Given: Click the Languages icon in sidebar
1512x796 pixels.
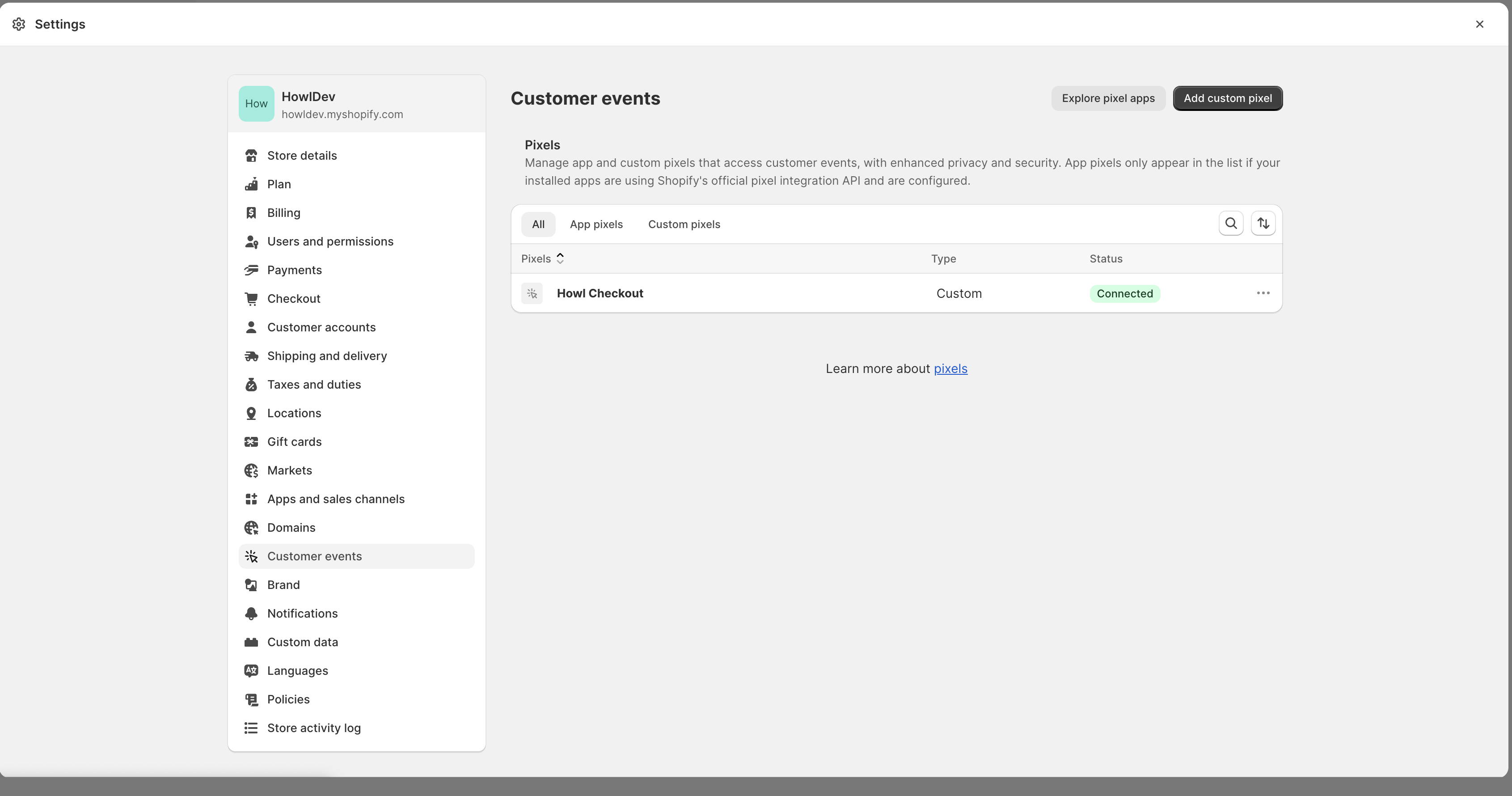Looking at the screenshot, I should pyautogui.click(x=251, y=671).
